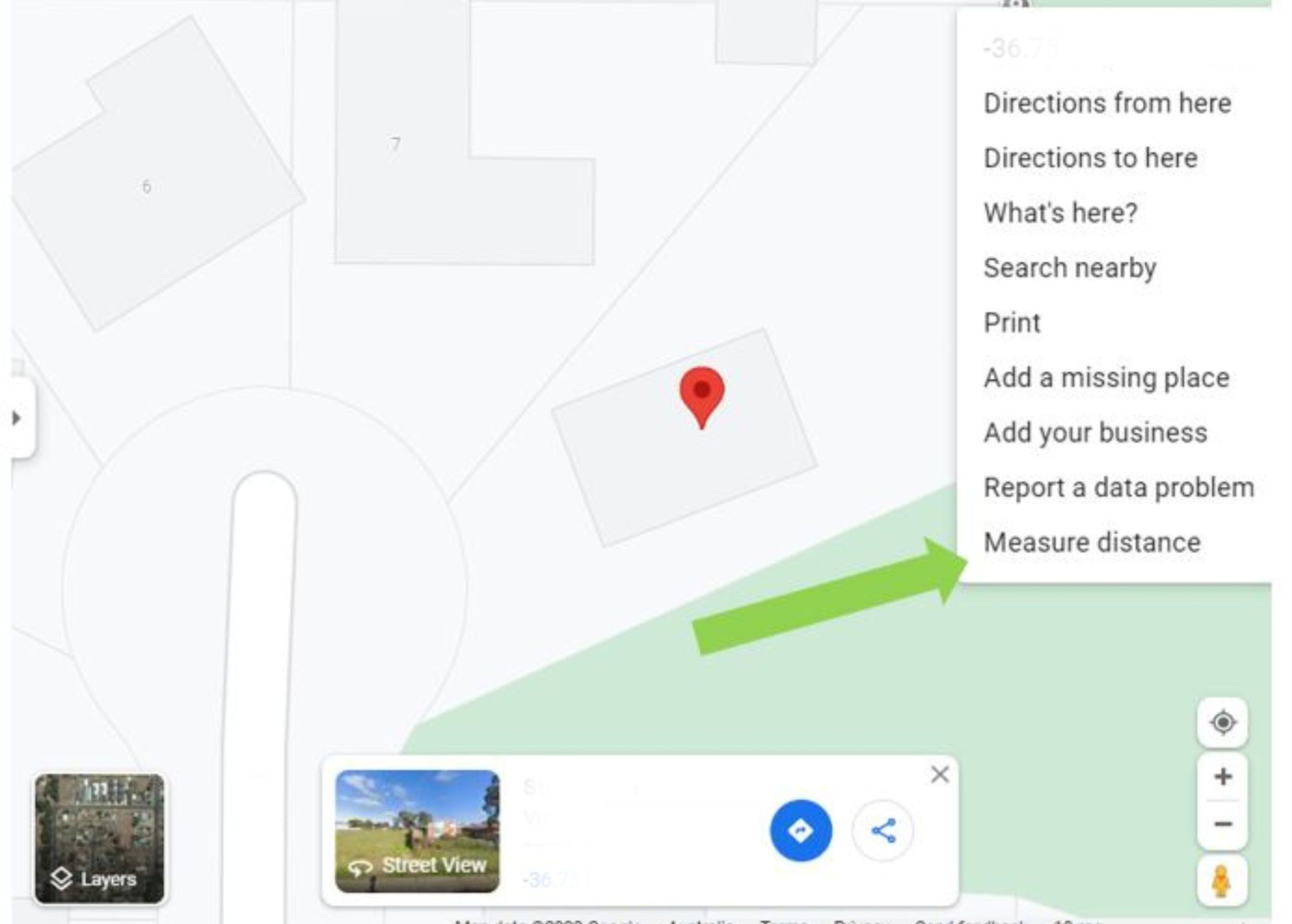The height and width of the screenshot is (924, 1292).
Task: Select What's here? menu entry
Action: coord(1060,213)
